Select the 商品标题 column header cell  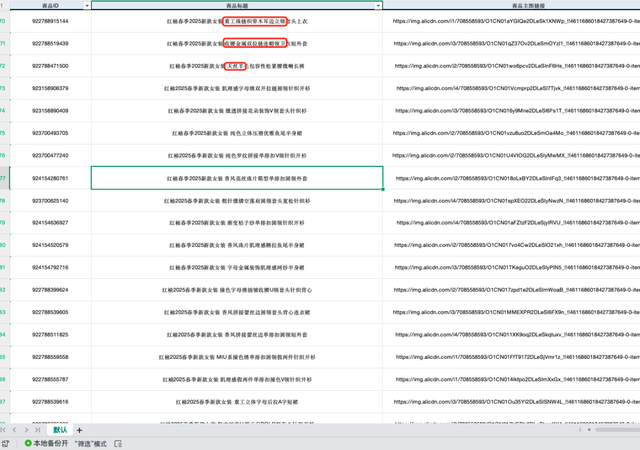(237, 5)
